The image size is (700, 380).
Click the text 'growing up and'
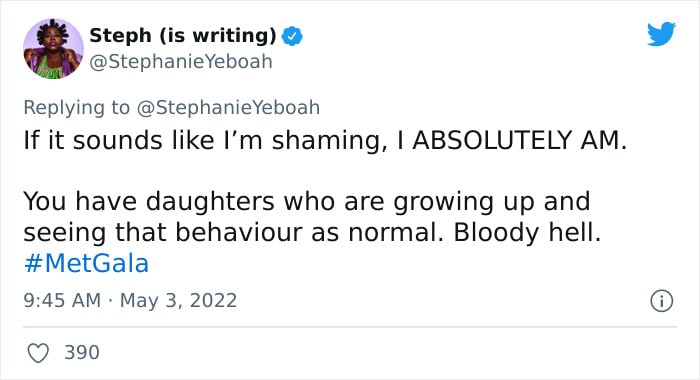pyautogui.click(x=492, y=202)
